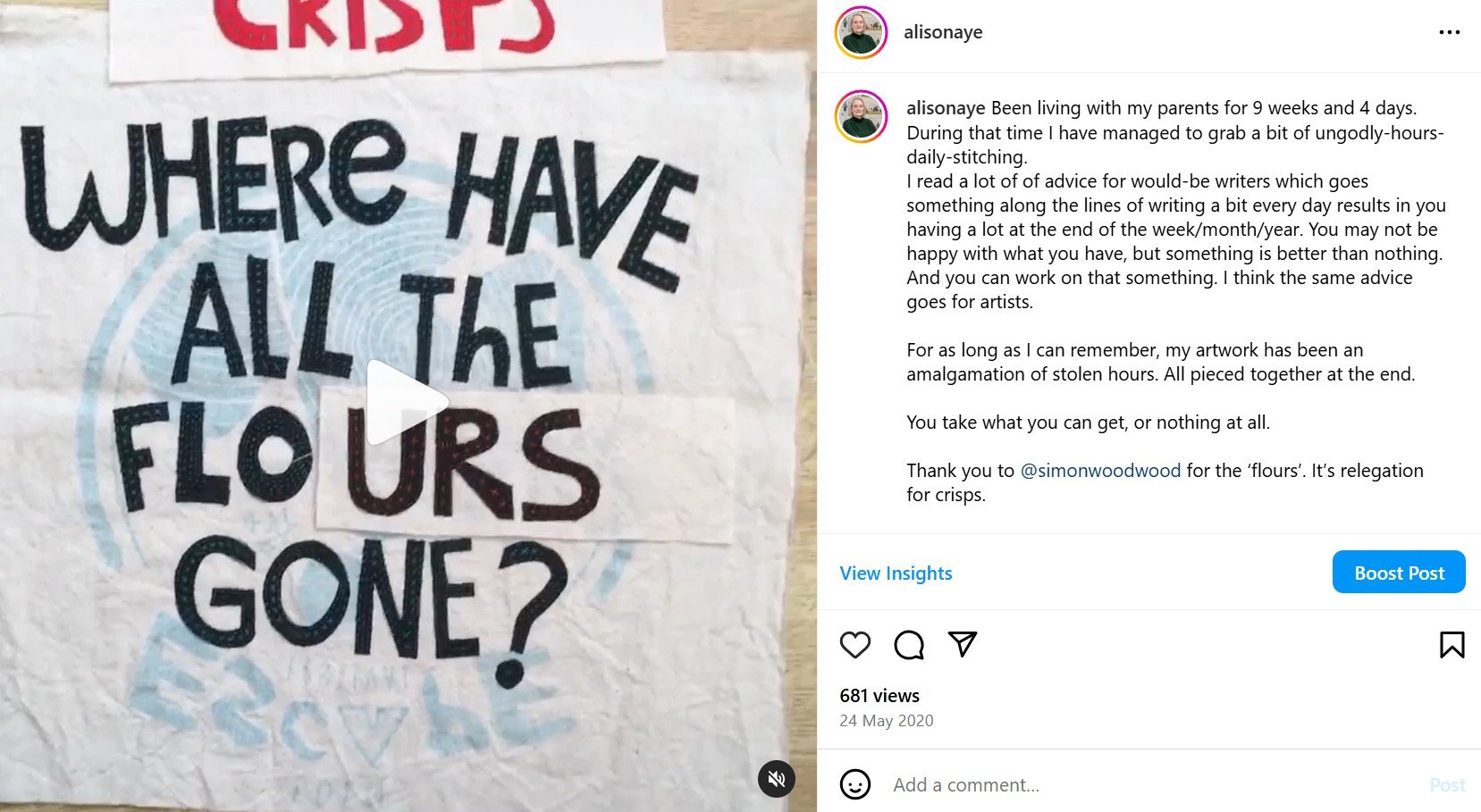Open alisonaye avatar beside caption
The width and height of the screenshot is (1481, 812).
[861, 116]
